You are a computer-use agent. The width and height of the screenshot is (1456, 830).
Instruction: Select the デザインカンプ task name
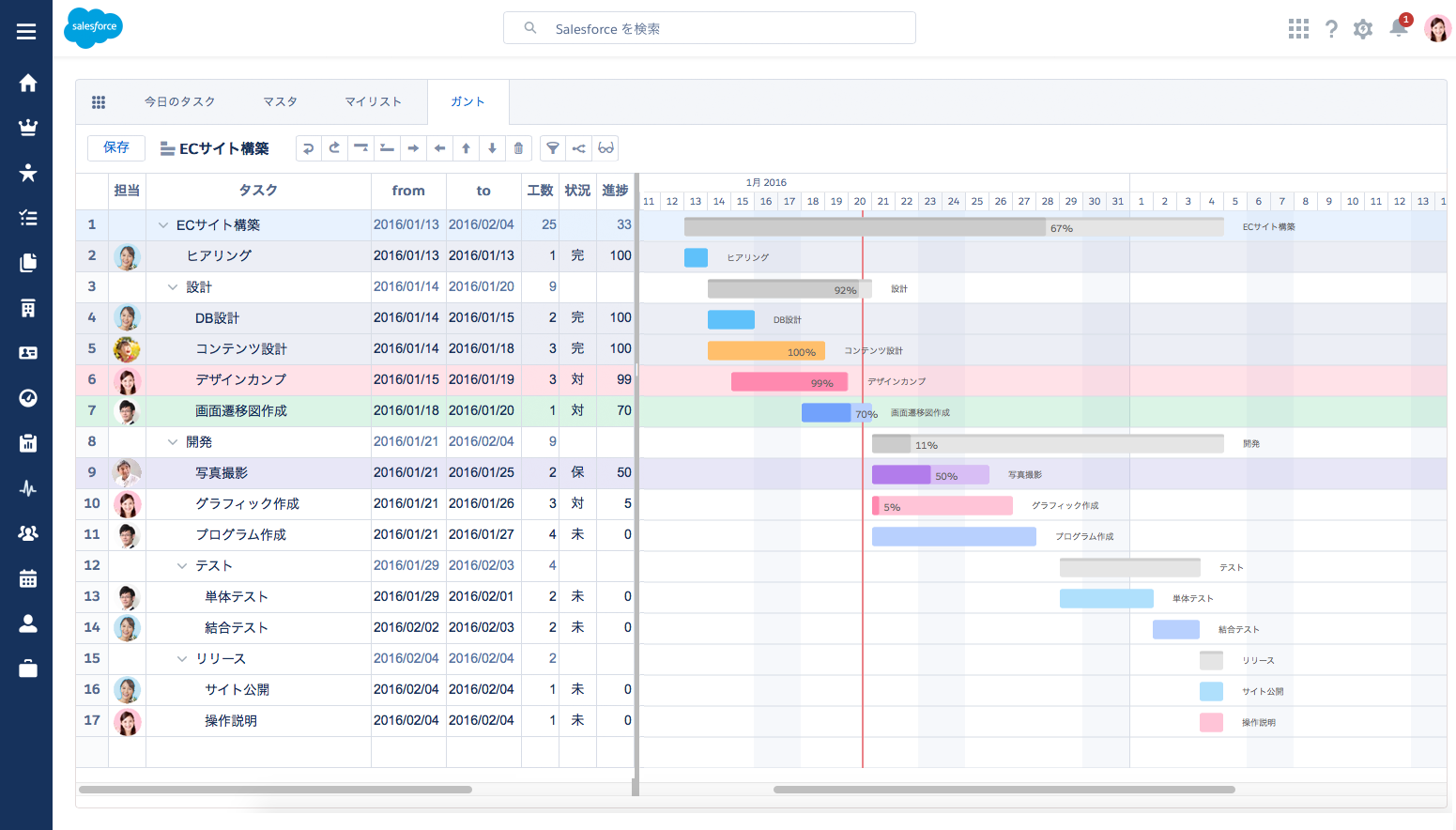(x=241, y=379)
